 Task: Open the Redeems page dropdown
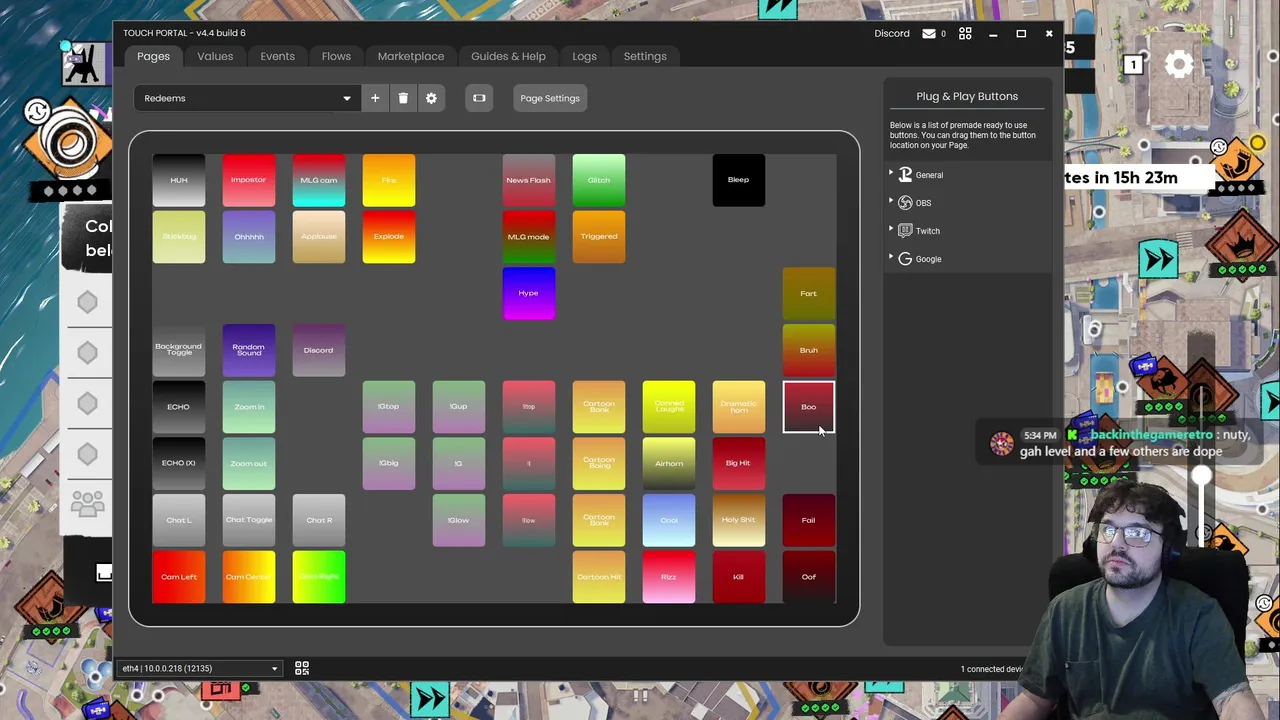247,98
